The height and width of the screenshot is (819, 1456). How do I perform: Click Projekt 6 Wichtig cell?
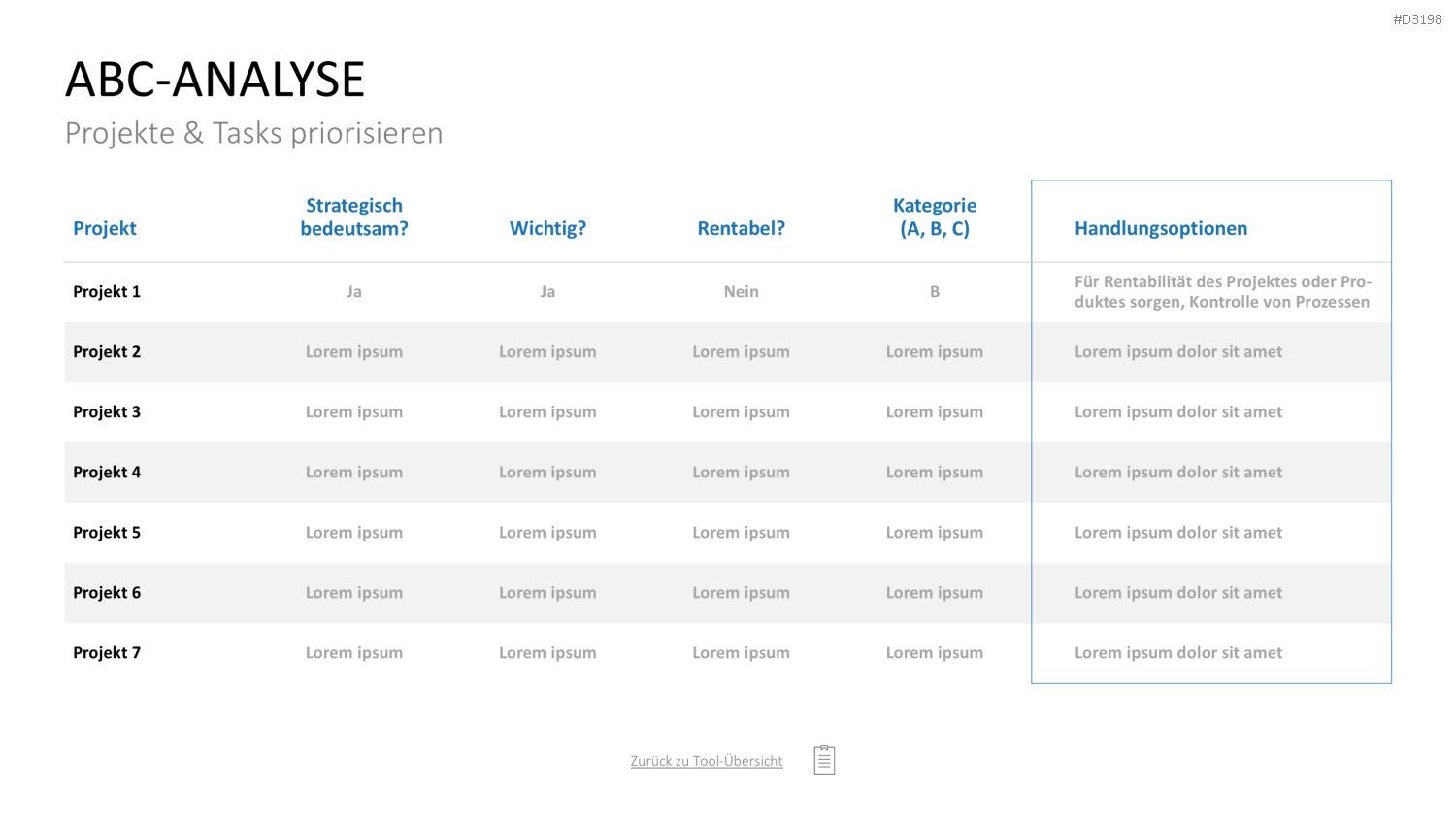(x=547, y=592)
